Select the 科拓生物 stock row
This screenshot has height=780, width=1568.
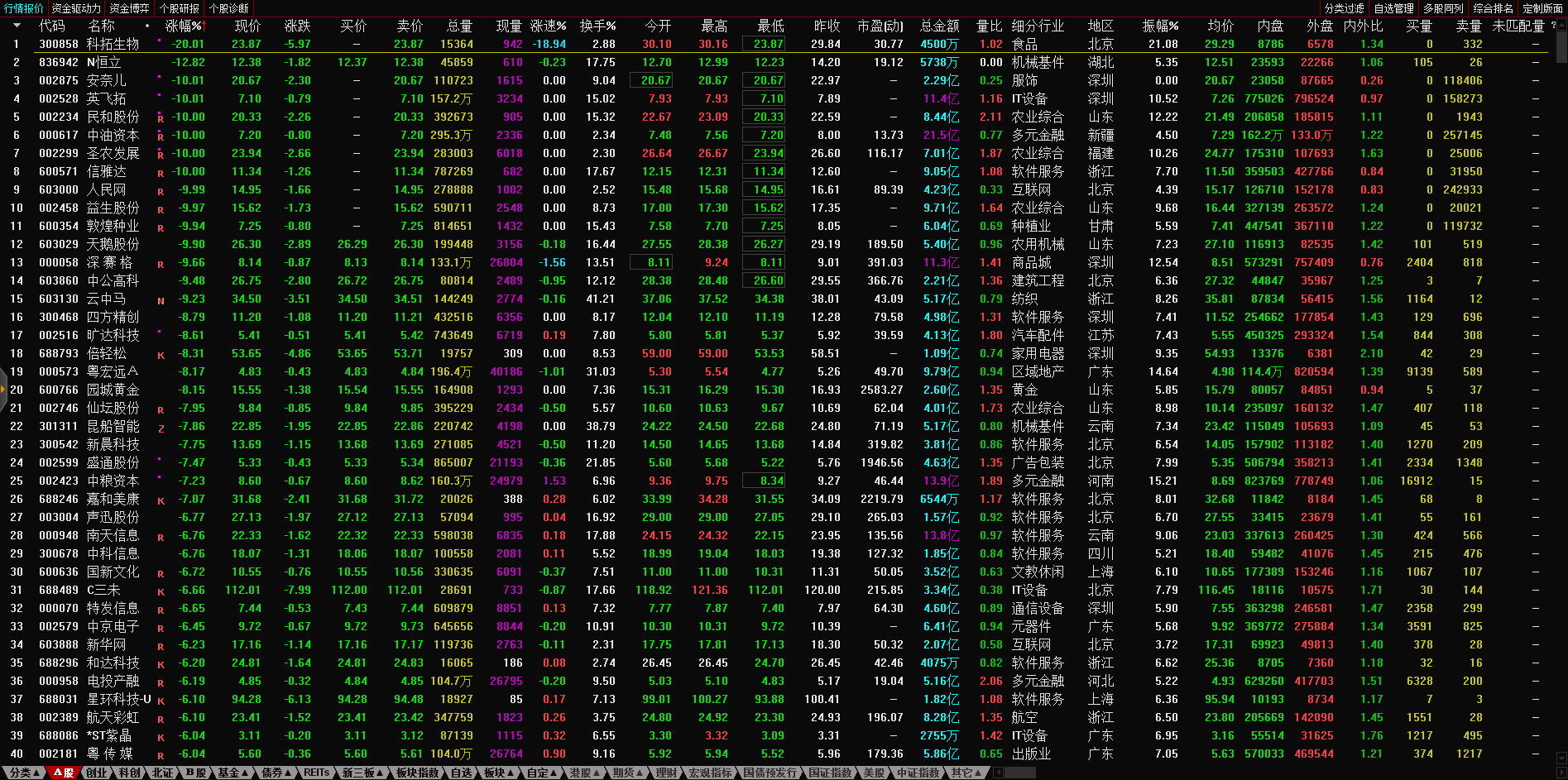pos(113,44)
